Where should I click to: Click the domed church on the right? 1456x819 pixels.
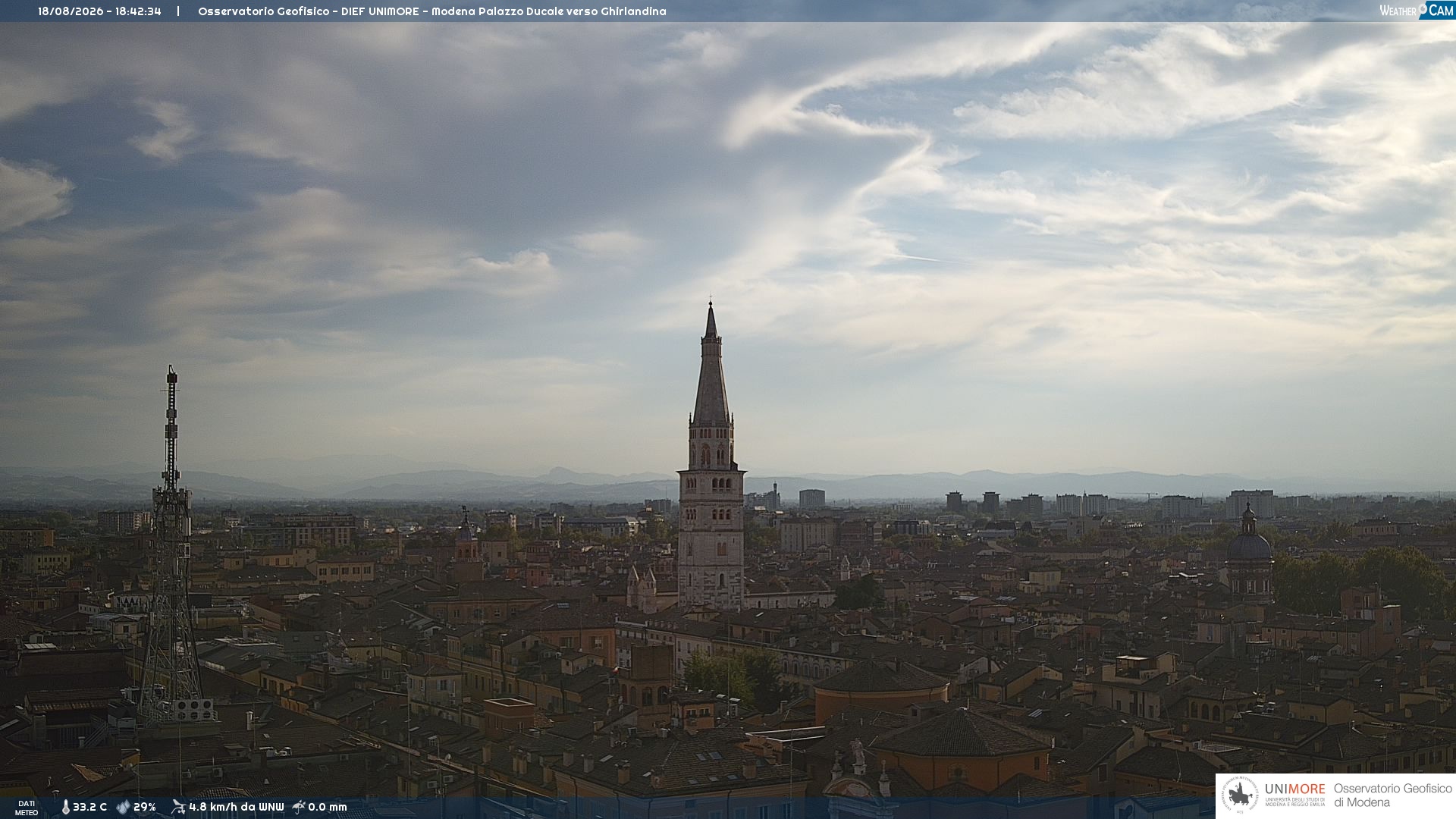[x=1249, y=554]
